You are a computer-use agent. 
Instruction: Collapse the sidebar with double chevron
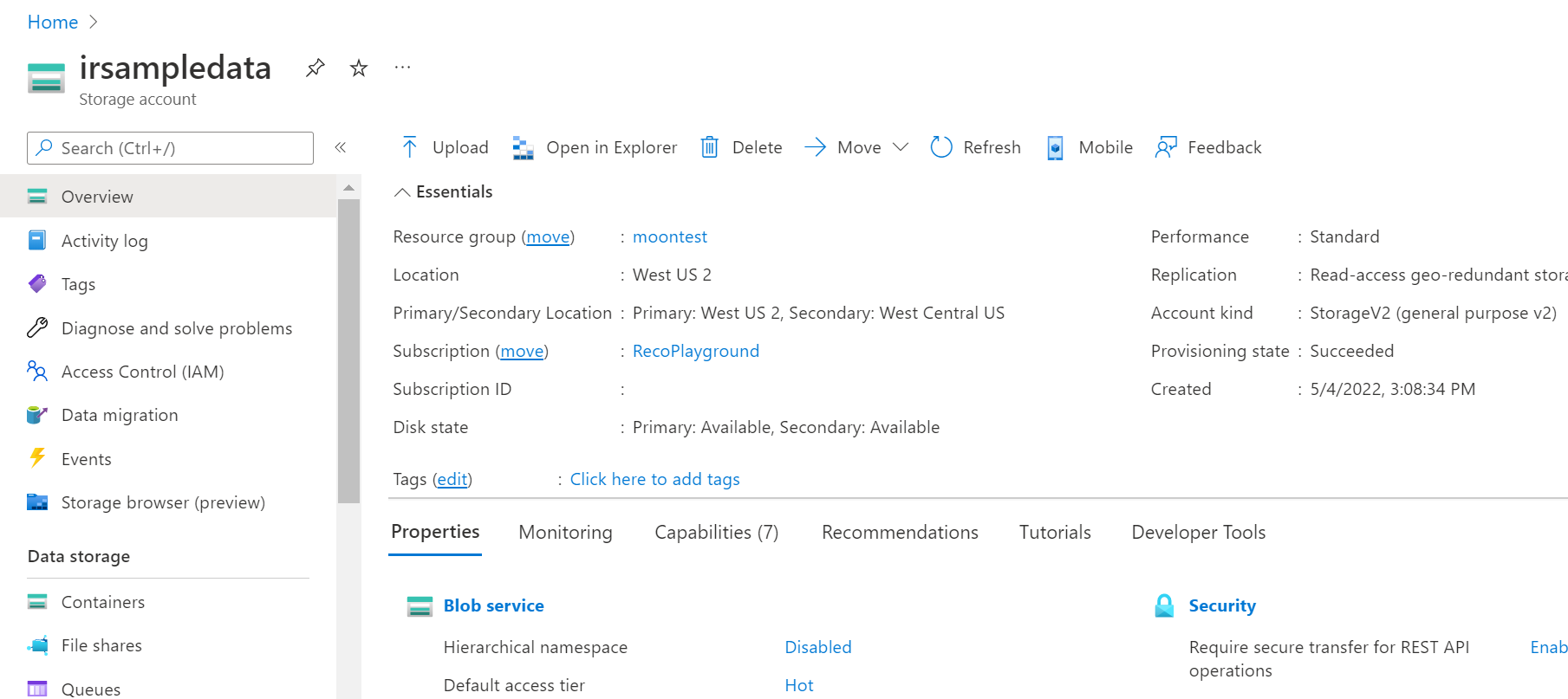[x=341, y=147]
